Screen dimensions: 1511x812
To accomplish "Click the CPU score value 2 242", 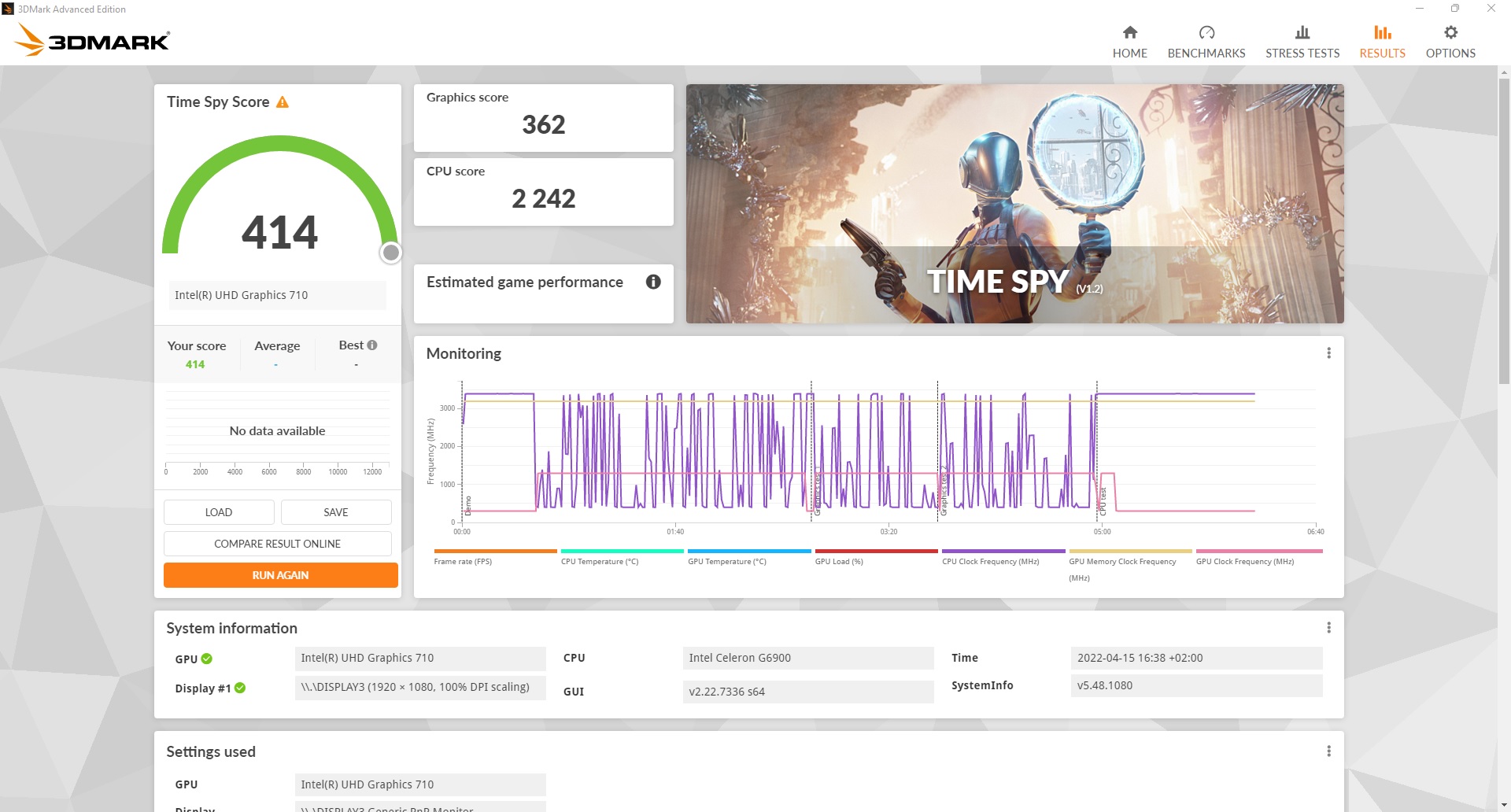I will click(x=544, y=198).
